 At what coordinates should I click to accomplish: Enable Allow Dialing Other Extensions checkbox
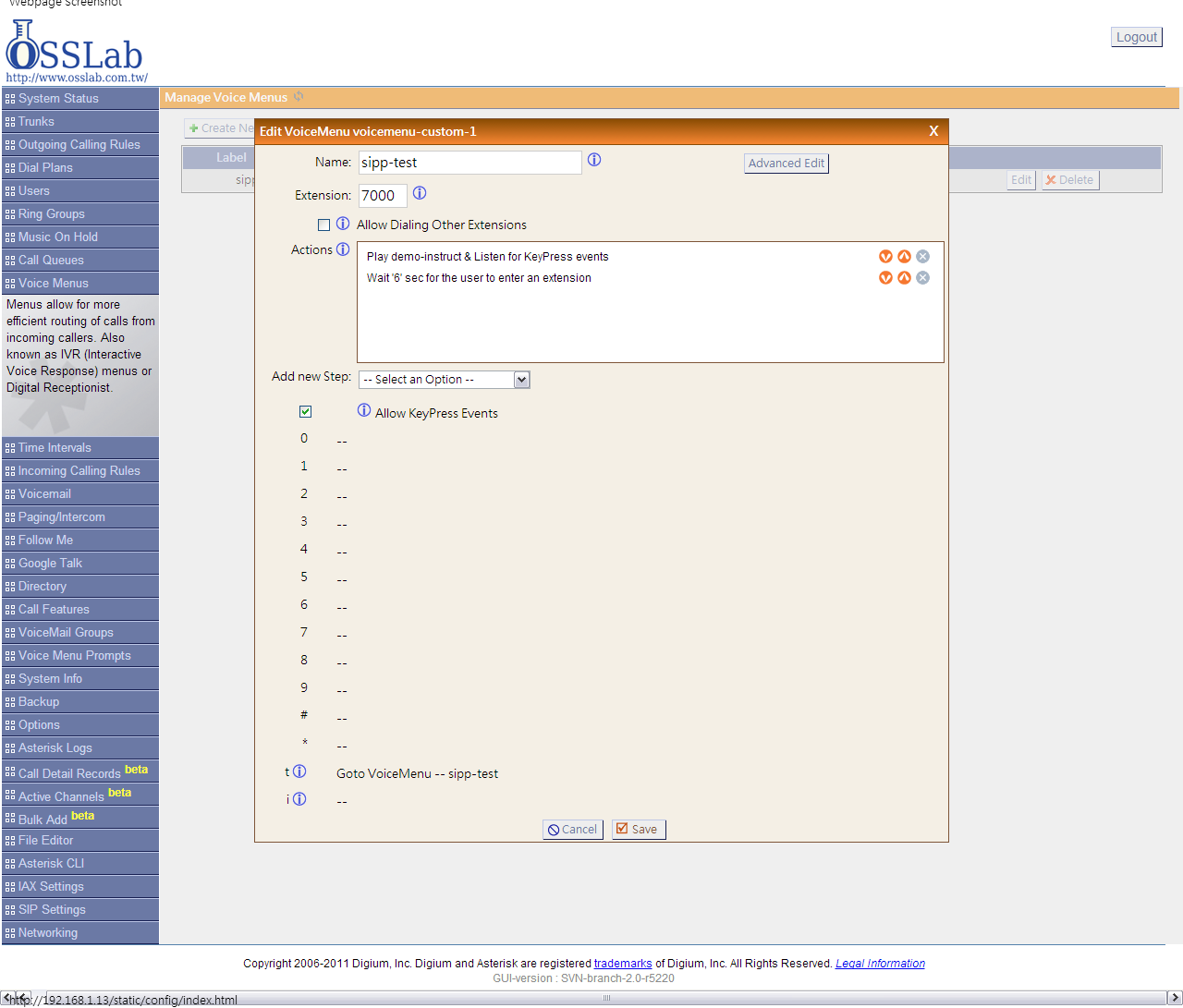coord(323,225)
